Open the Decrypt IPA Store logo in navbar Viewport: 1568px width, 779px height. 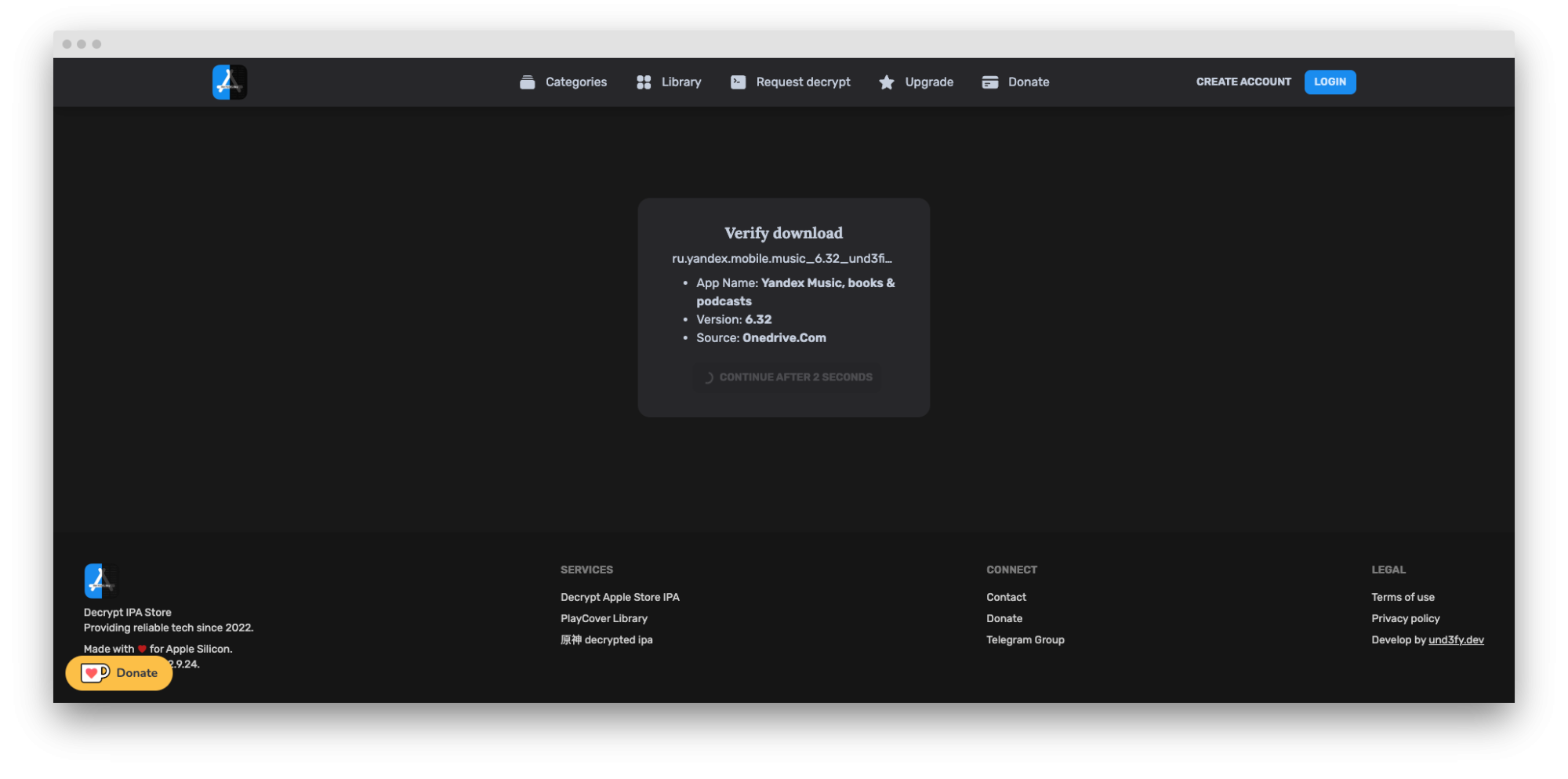click(x=229, y=82)
